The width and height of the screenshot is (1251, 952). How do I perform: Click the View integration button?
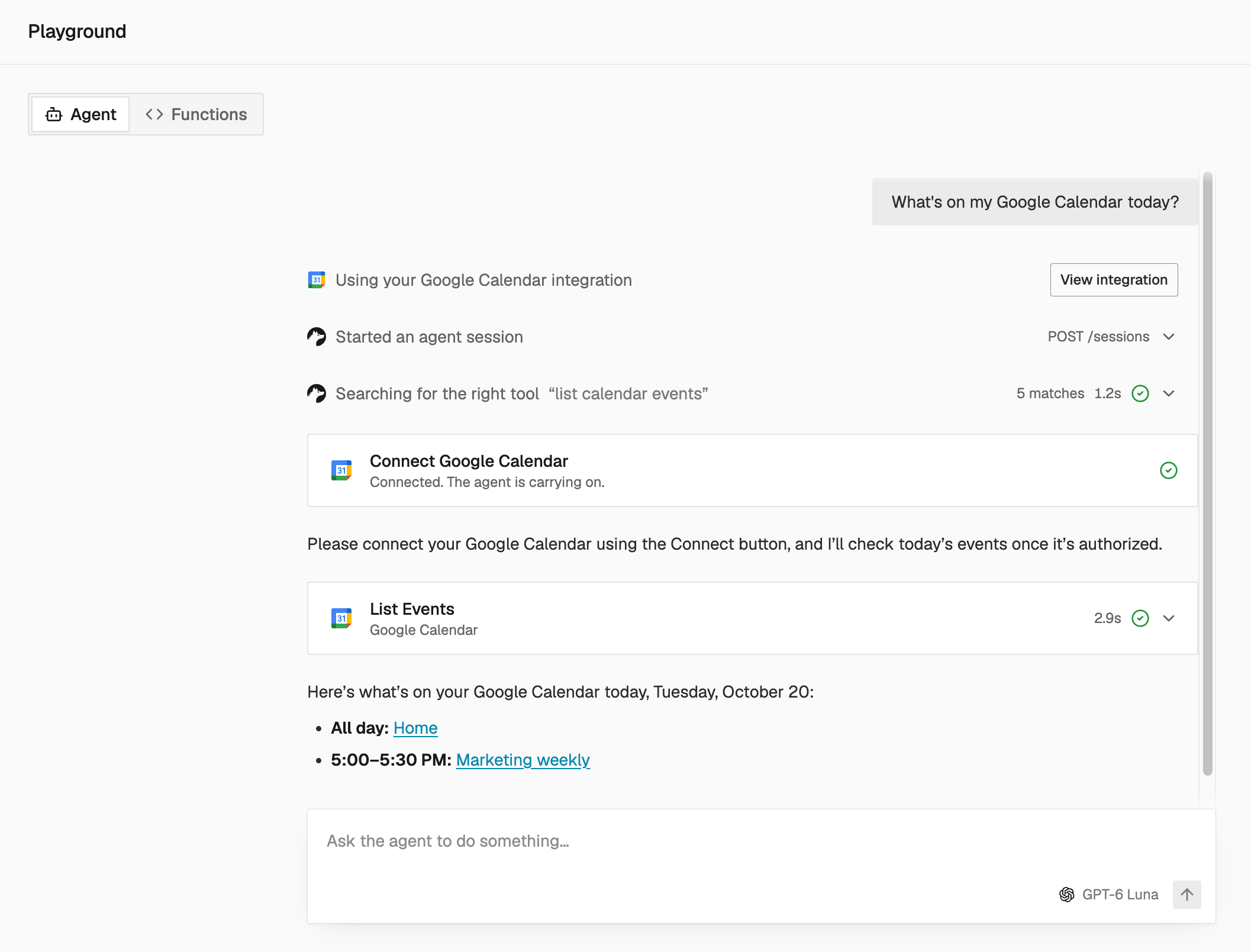[x=1114, y=280]
